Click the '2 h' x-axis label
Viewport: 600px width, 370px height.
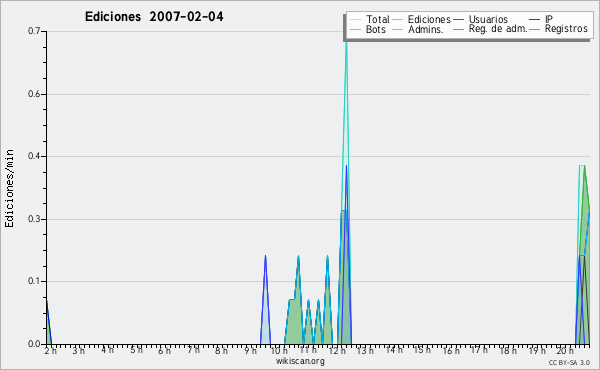click(50, 351)
